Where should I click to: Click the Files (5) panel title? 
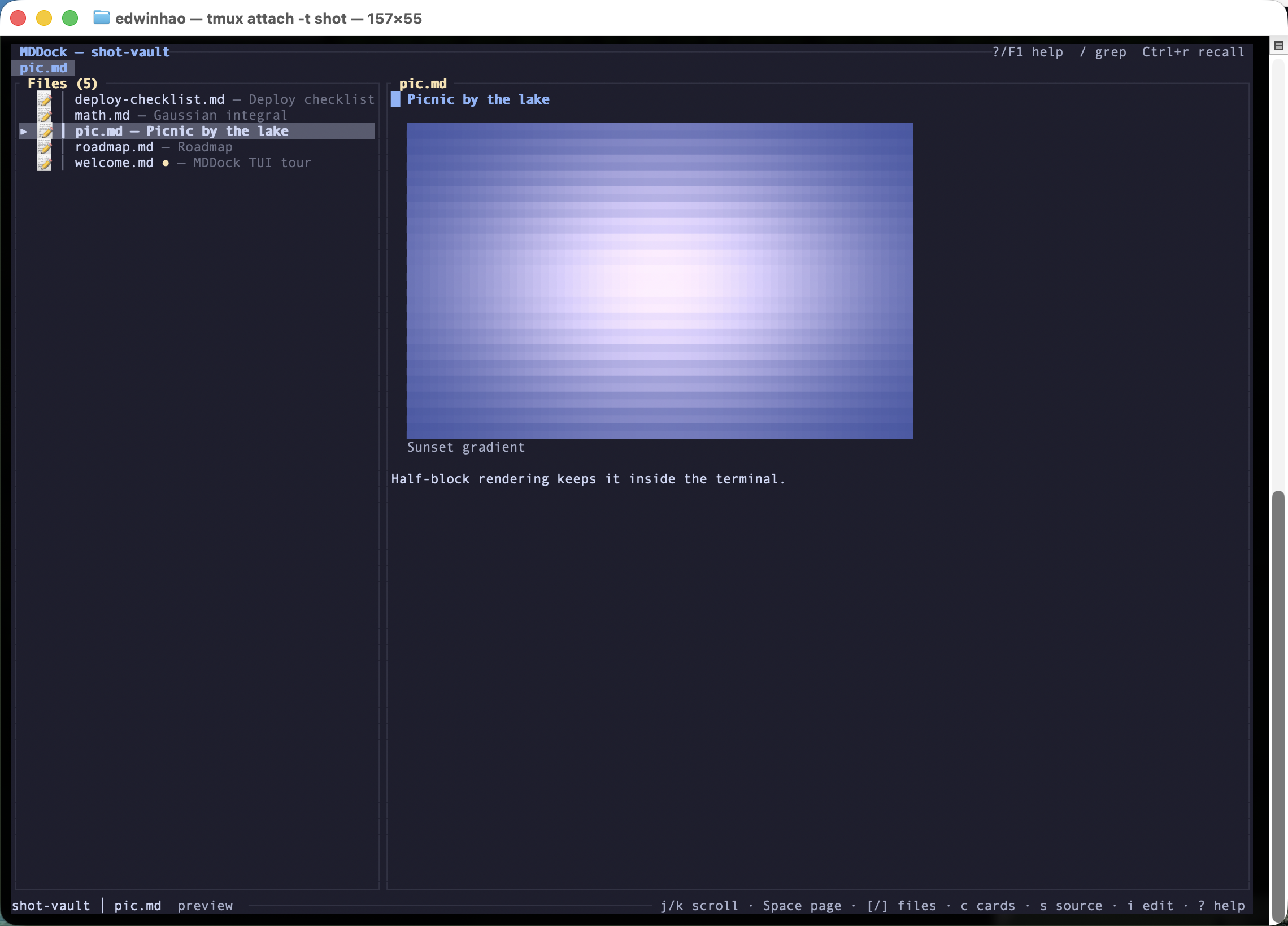(x=63, y=84)
